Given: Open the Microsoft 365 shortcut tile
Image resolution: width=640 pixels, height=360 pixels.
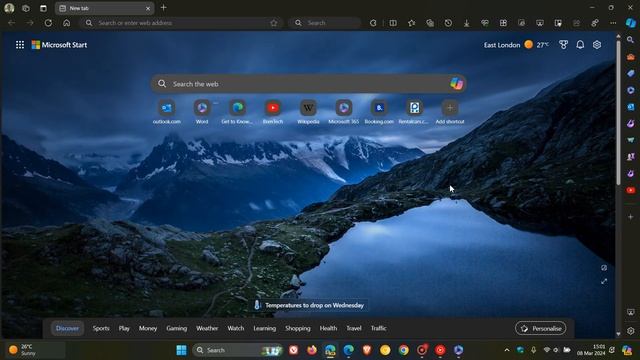Looking at the screenshot, I should coord(344,112).
